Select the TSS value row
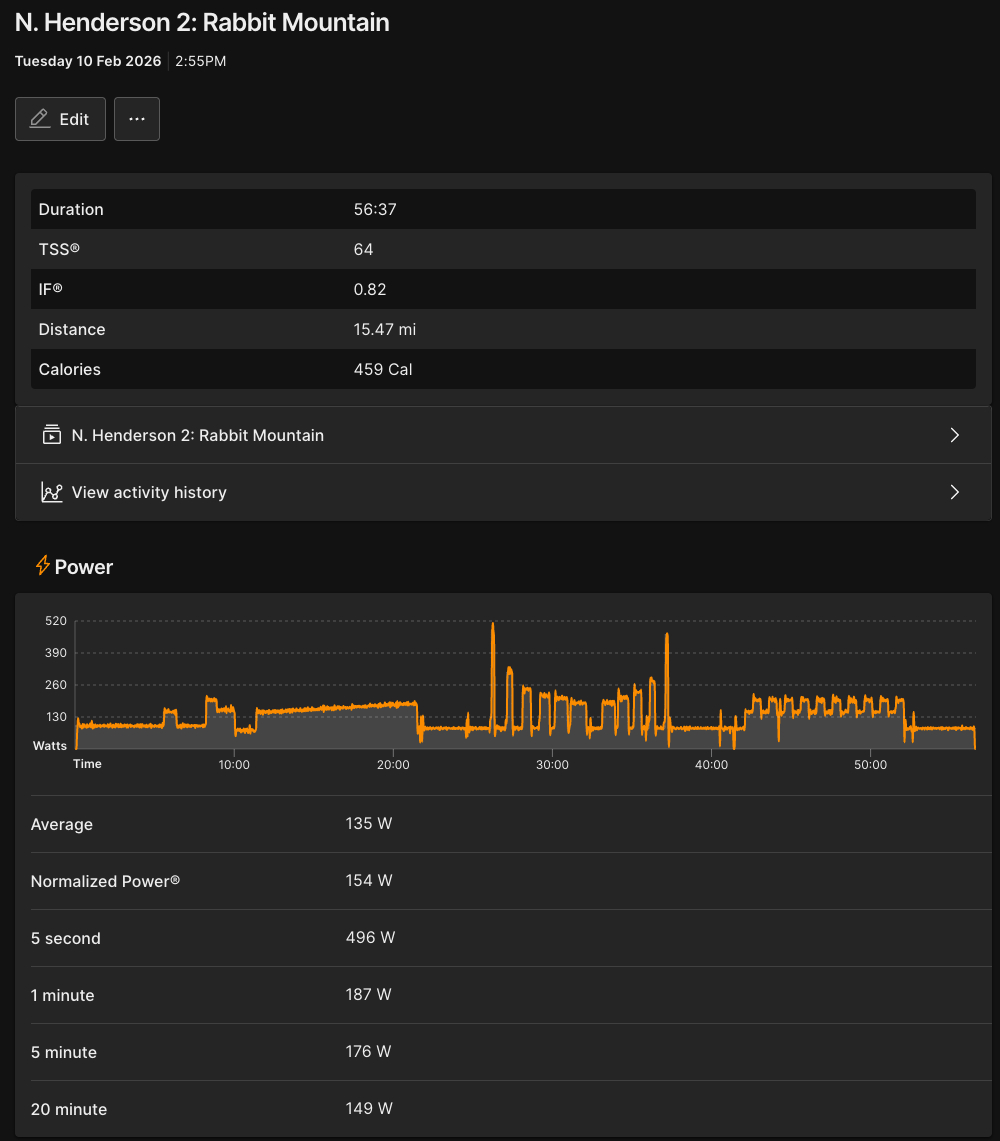Screen dimensions: 1000x1141 pos(503,249)
